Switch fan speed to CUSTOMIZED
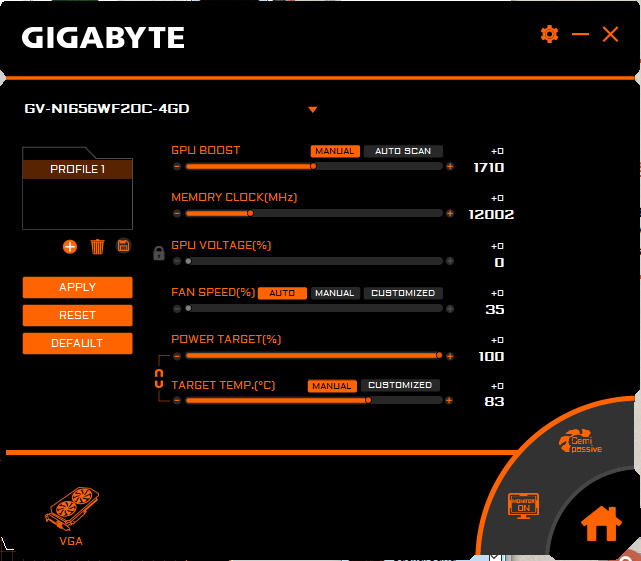Screen dimensions: 641x561 pyautogui.click(x=402, y=293)
